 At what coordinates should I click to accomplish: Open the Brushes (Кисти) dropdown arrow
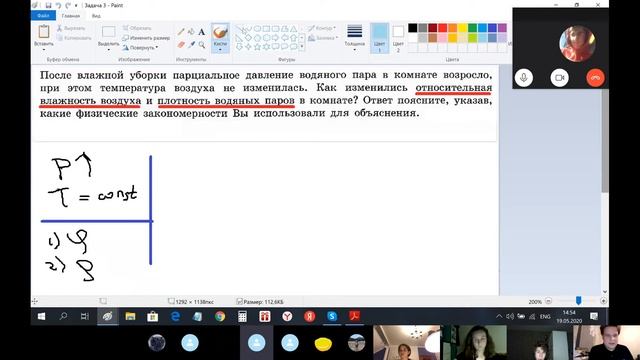click(220, 50)
